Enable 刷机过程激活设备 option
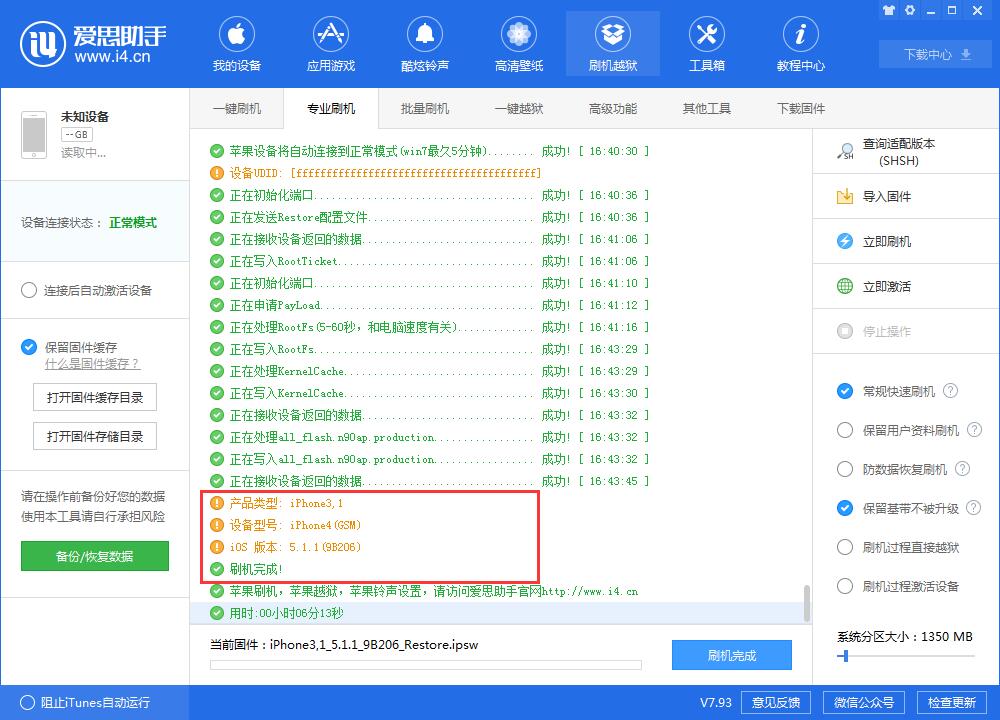The image size is (1000, 720). click(844, 586)
